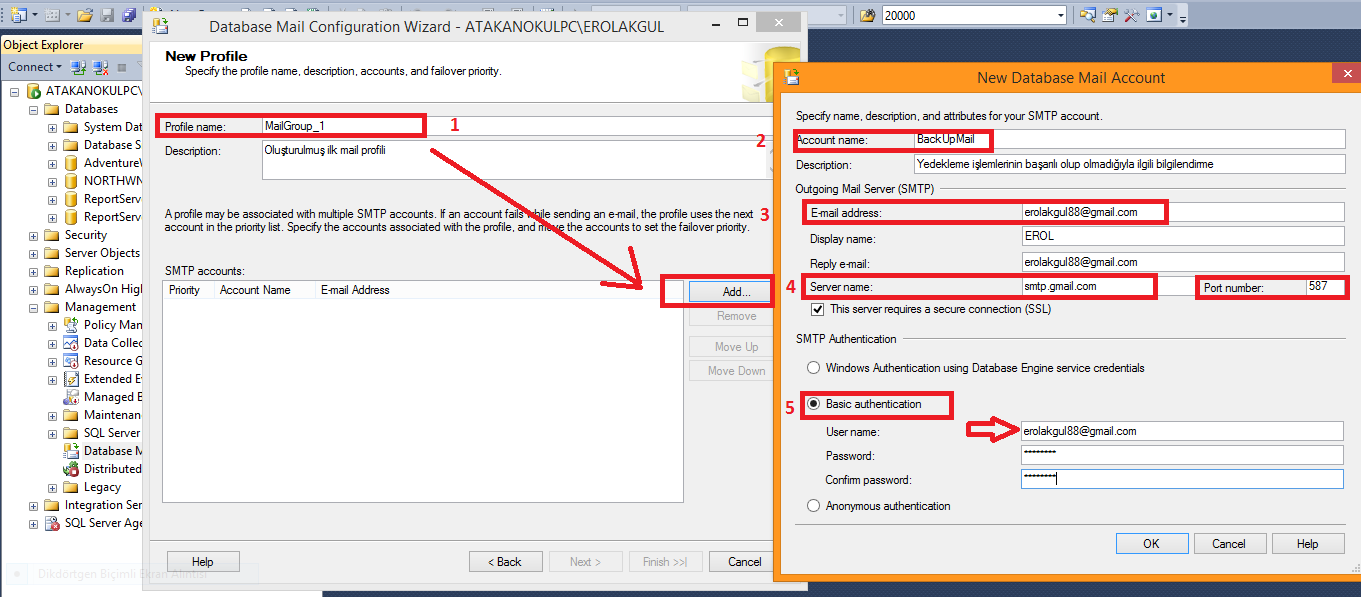
Task: Open the 20000 combo box dropdown
Action: click(x=1060, y=15)
